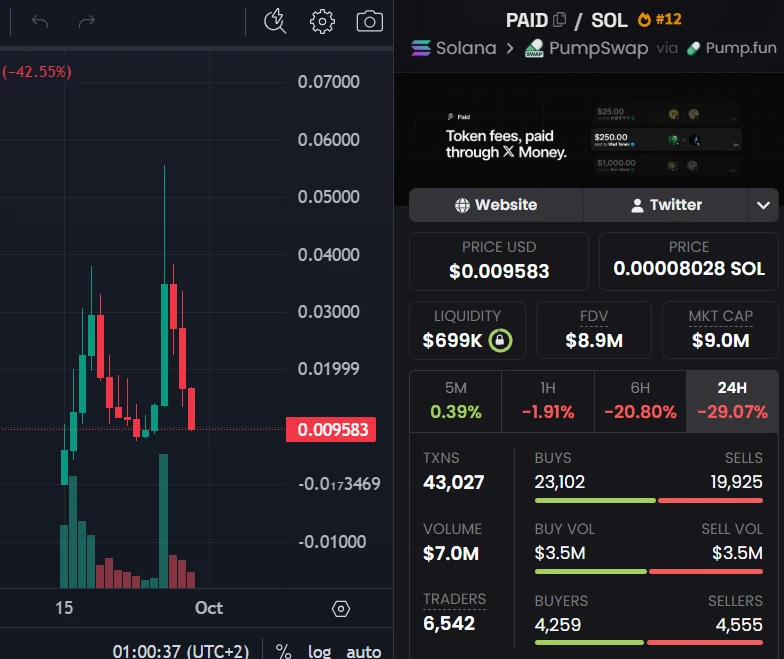Screen dimensions: 784x659
Task: Open the chart time axis settings hexagon icon
Action: pyautogui.click(x=340, y=608)
